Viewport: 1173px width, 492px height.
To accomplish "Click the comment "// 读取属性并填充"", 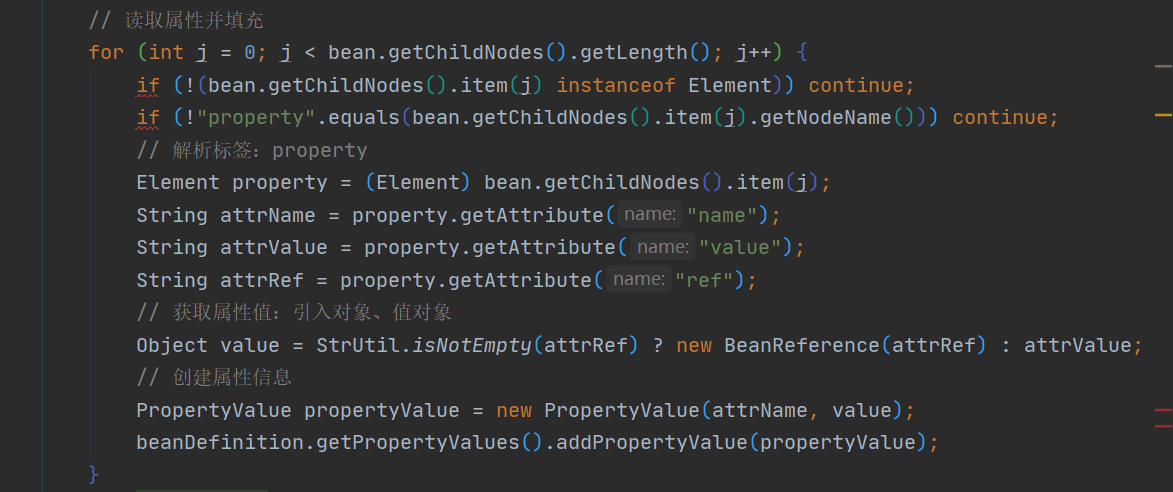I will click(x=176, y=20).
